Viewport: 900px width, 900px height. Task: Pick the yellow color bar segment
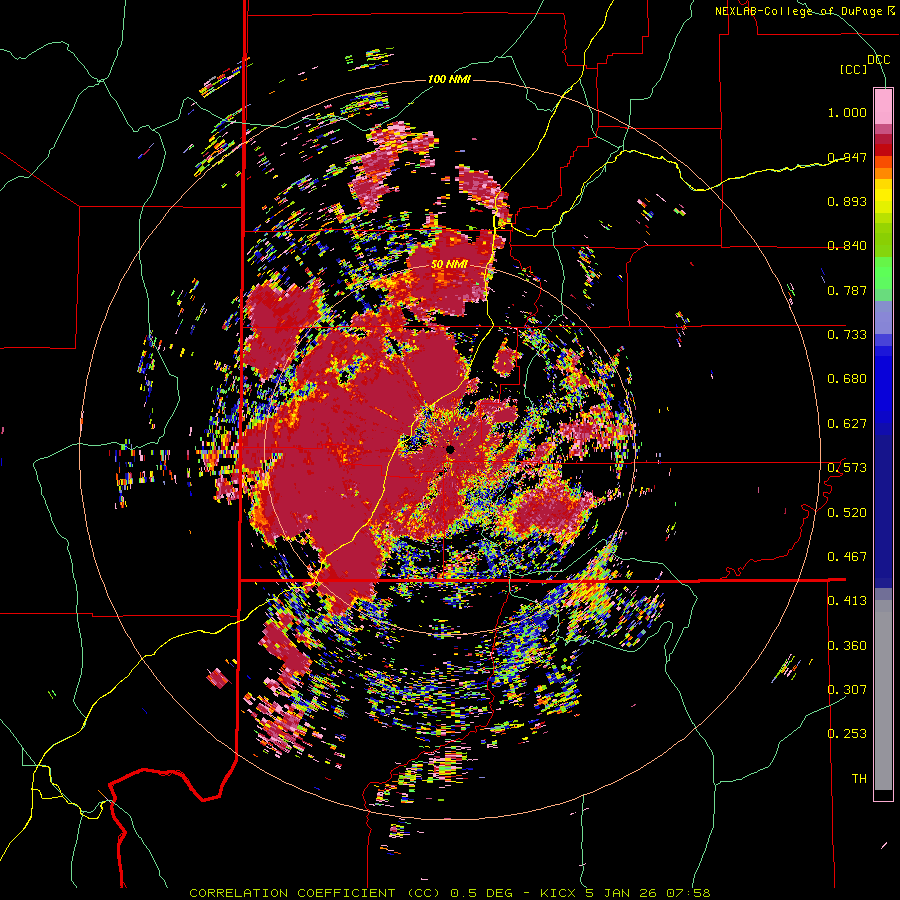click(883, 197)
